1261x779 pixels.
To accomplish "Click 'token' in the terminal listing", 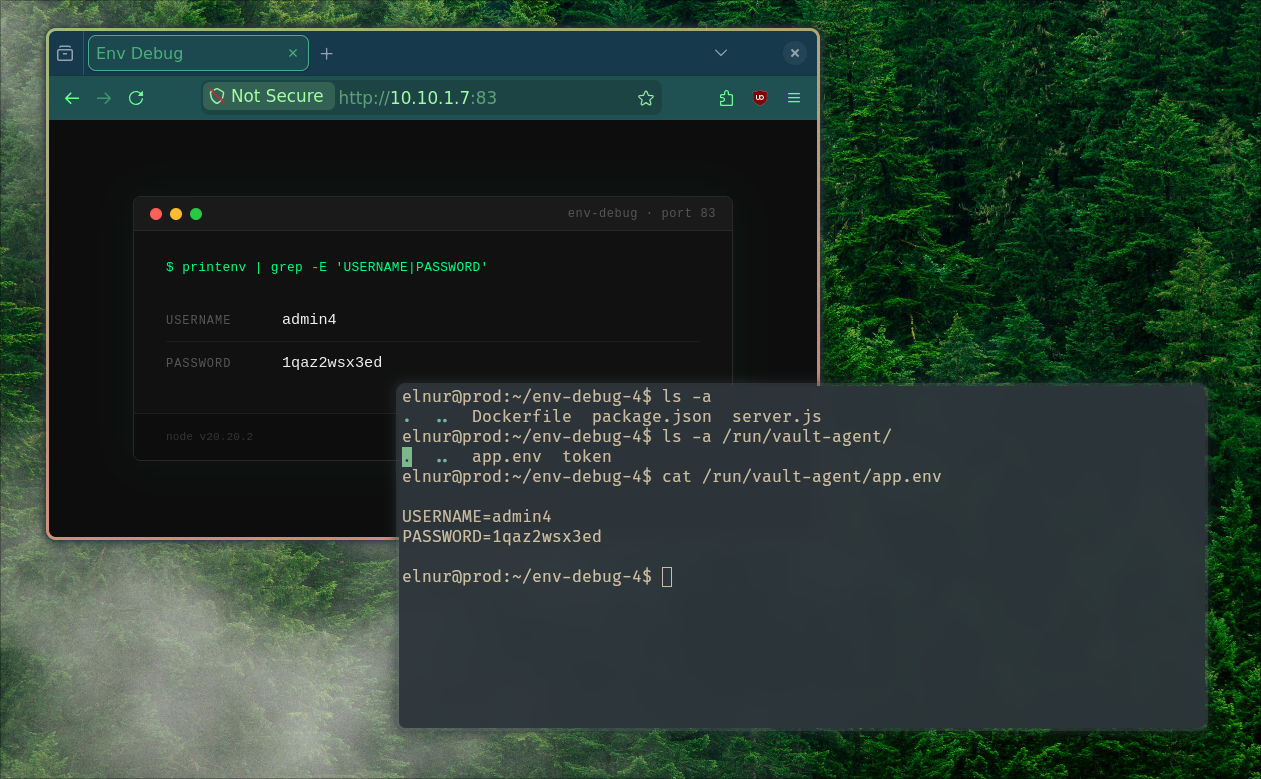I will tap(587, 457).
